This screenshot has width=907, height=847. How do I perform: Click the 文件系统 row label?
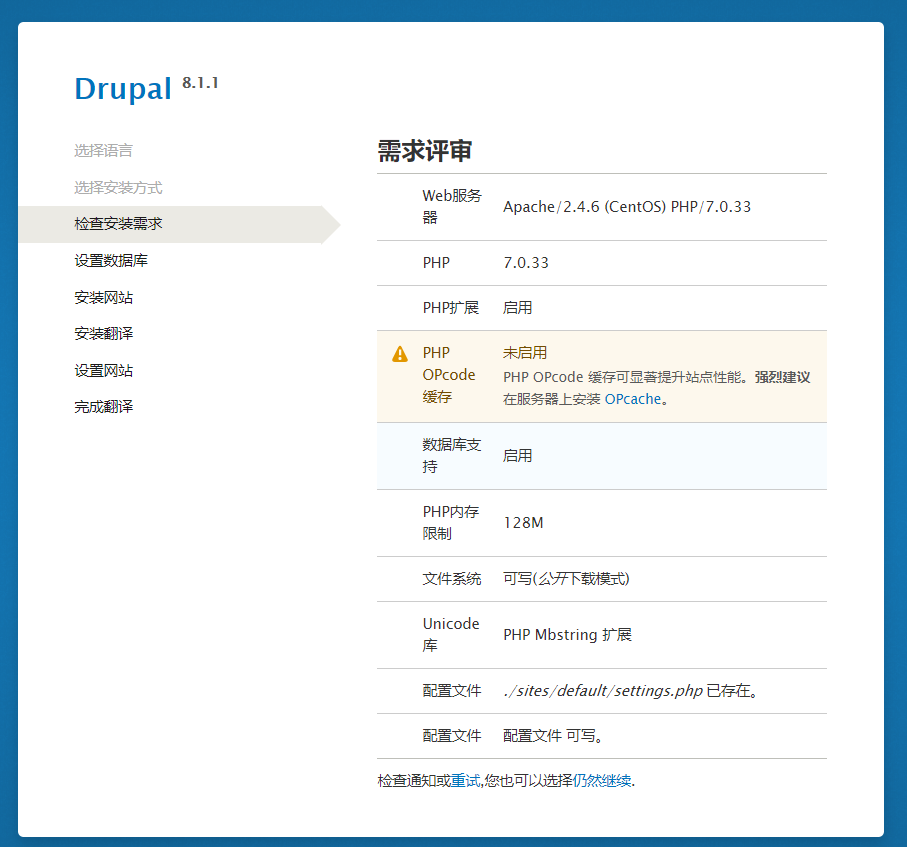click(452, 579)
